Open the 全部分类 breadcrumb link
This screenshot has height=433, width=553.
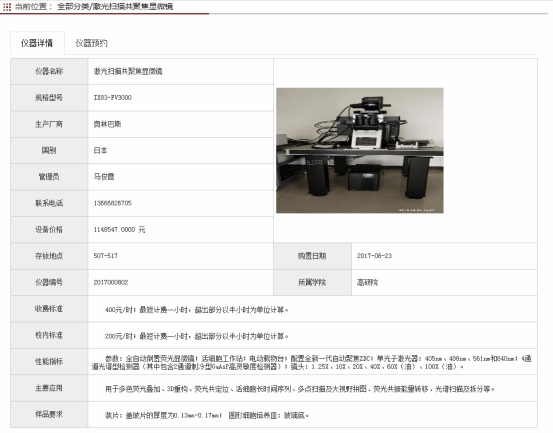pyautogui.click(x=73, y=7)
